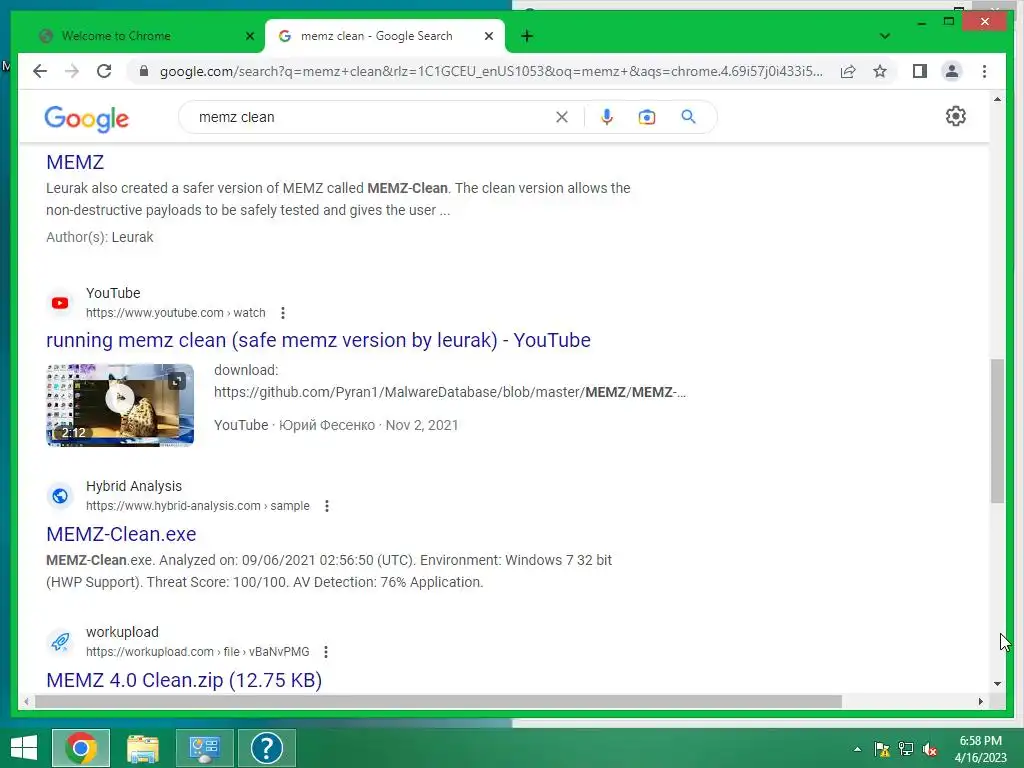Bookmark this tab with star icon
This screenshot has height=768, width=1024.
[880, 71]
